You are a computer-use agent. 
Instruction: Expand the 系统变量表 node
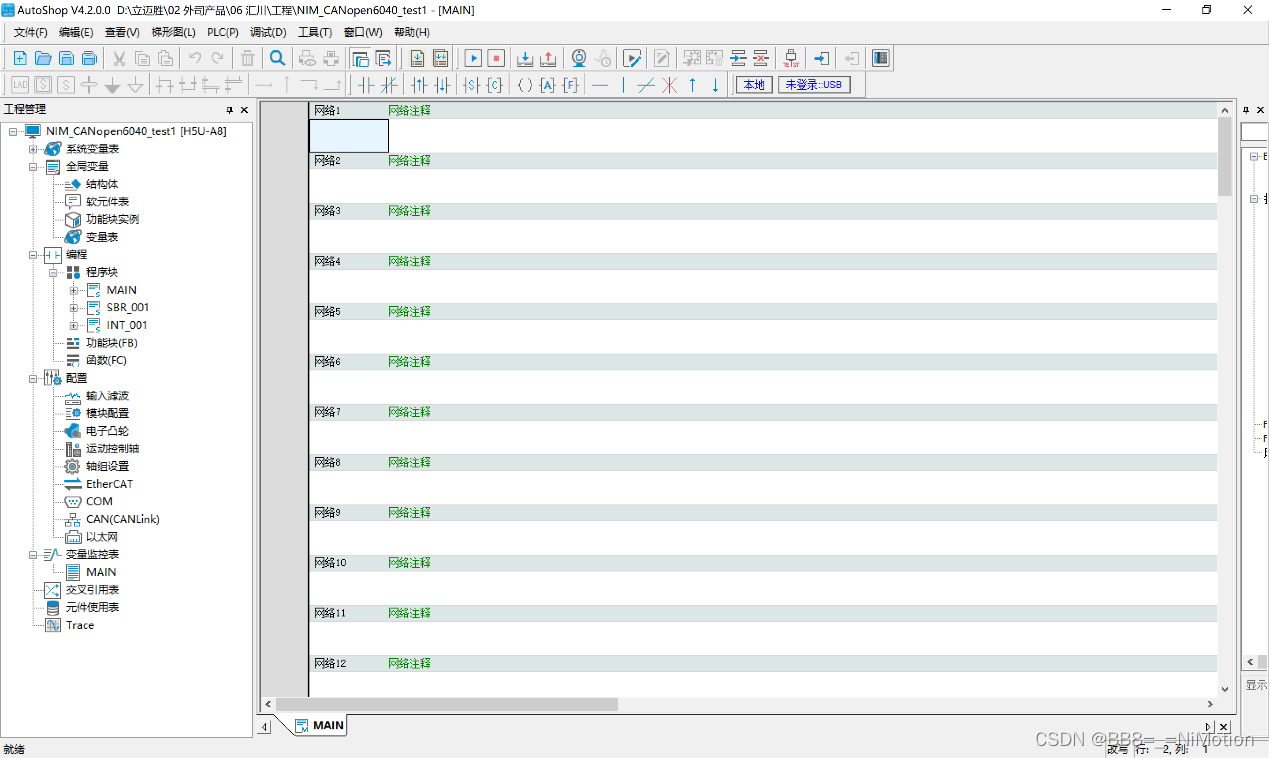(x=32, y=149)
